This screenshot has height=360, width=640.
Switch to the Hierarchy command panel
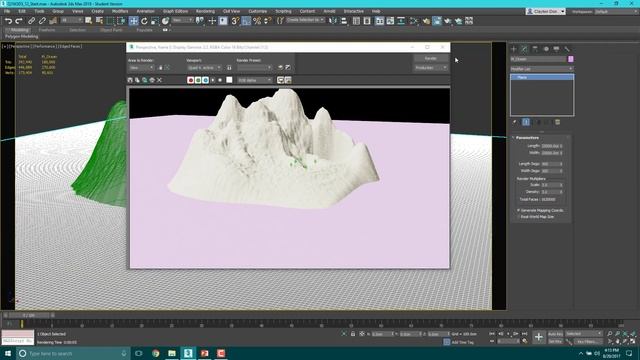535,49
